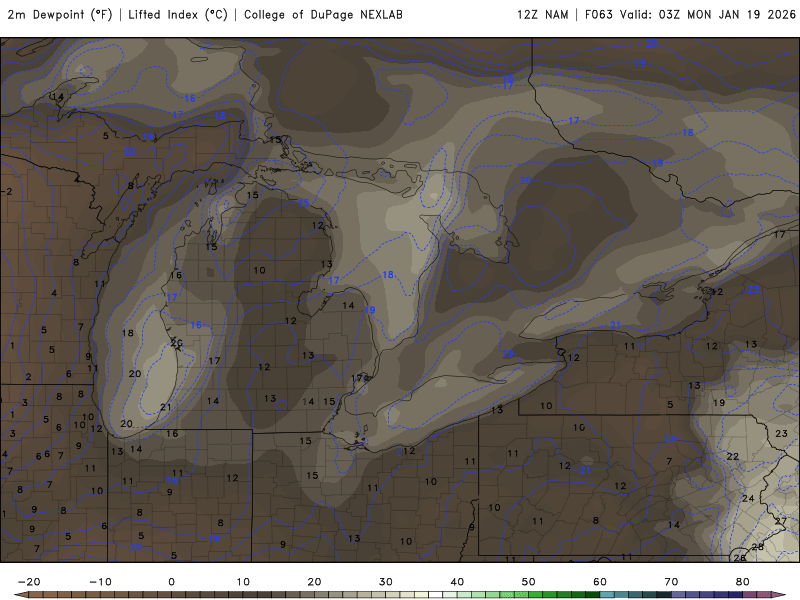The height and width of the screenshot is (600, 800).
Task: Click the black "21" value near Lake Michigan
Action: (x=165, y=407)
